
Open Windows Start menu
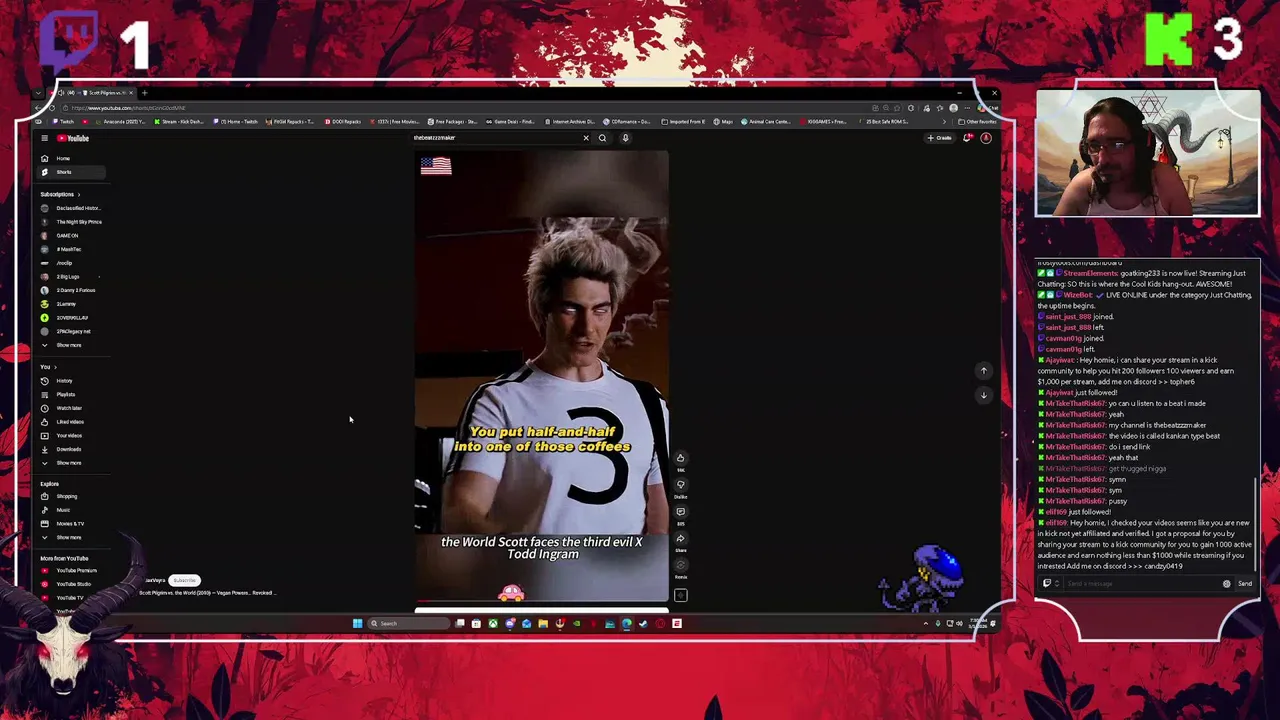pyautogui.click(x=357, y=623)
